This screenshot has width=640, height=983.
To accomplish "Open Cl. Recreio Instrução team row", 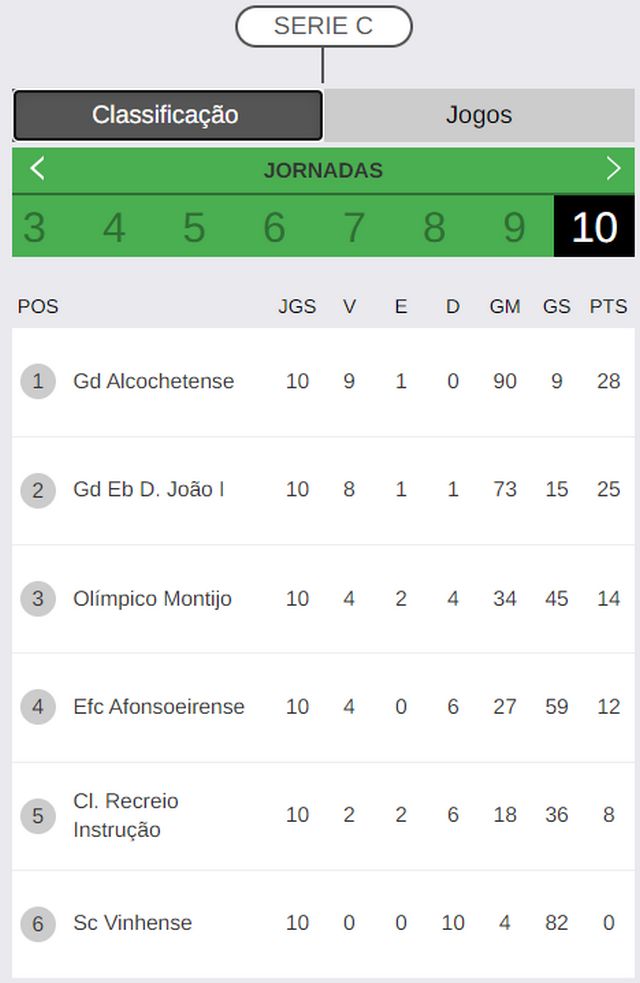I will click(323, 816).
